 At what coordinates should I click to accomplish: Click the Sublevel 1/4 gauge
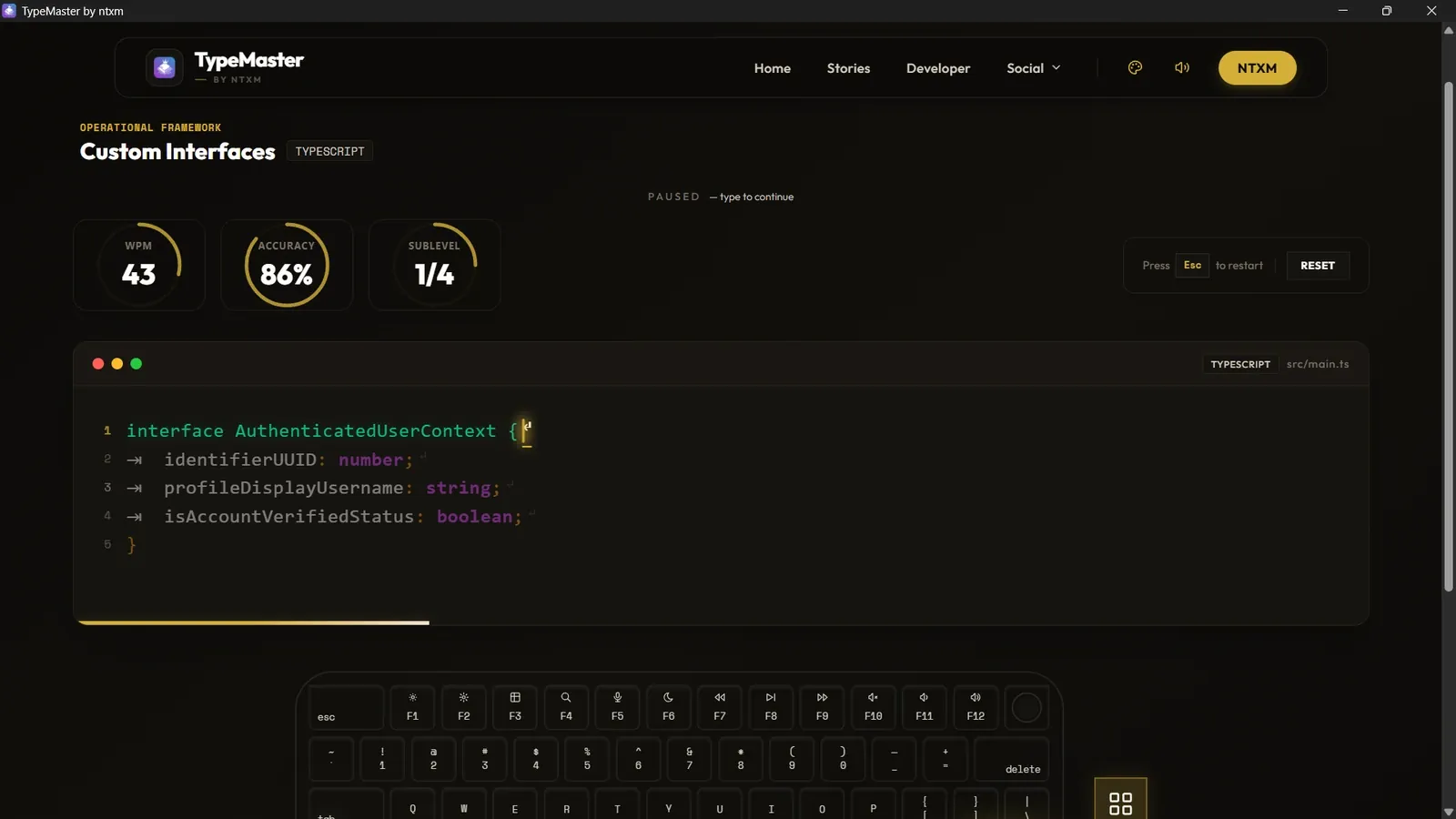pyautogui.click(x=434, y=265)
